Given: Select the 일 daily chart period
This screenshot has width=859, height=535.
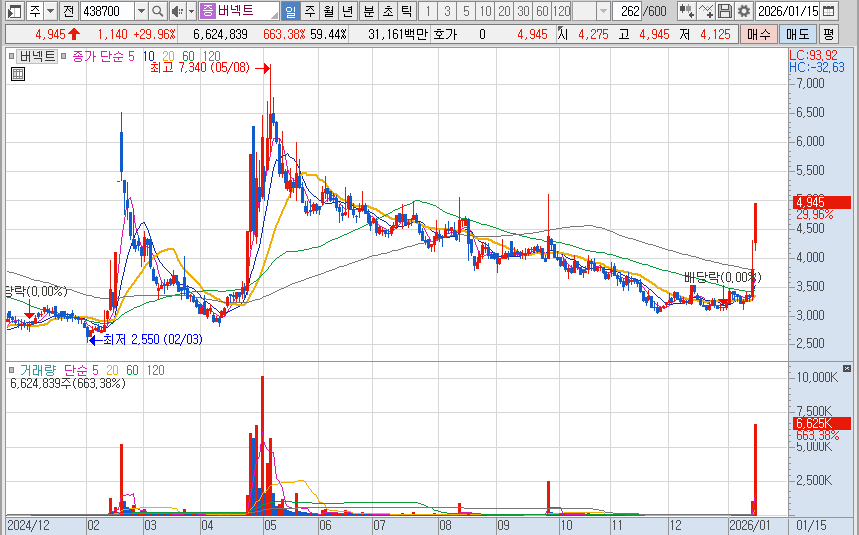Looking at the screenshot, I should point(290,10).
